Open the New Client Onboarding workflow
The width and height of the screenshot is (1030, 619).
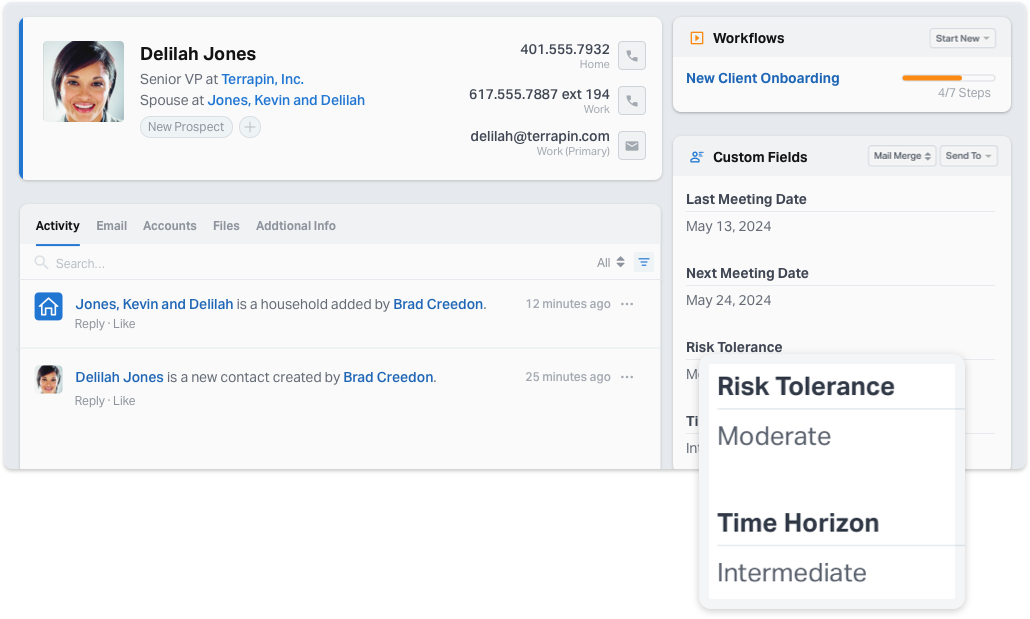pos(763,78)
